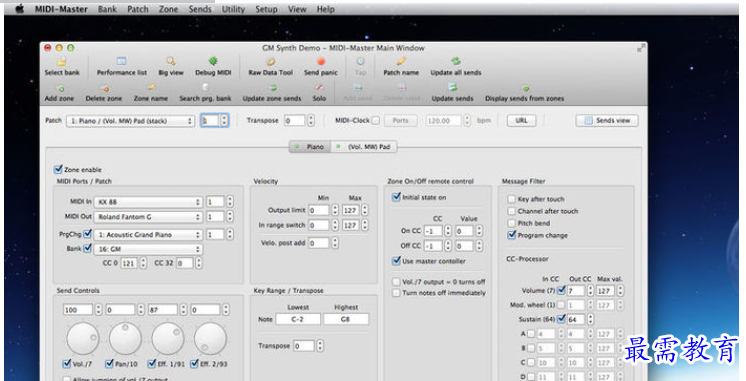Click the Sends view button
Image resolution: width=746 pixels, height=381 pixels.
coord(607,120)
